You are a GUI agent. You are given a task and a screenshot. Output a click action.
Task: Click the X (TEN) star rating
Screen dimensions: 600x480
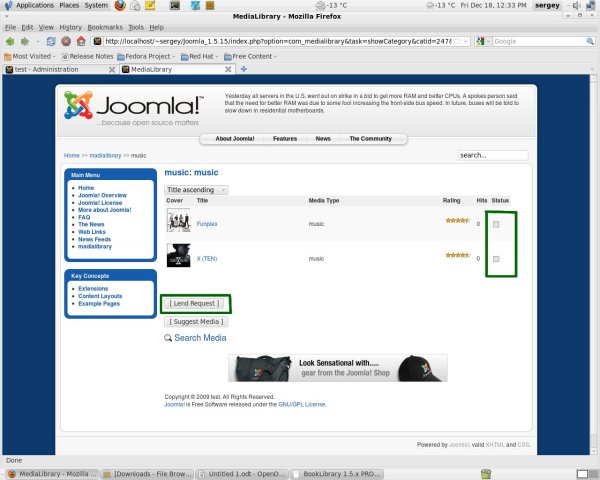pyautogui.click(x=457, y=255)
